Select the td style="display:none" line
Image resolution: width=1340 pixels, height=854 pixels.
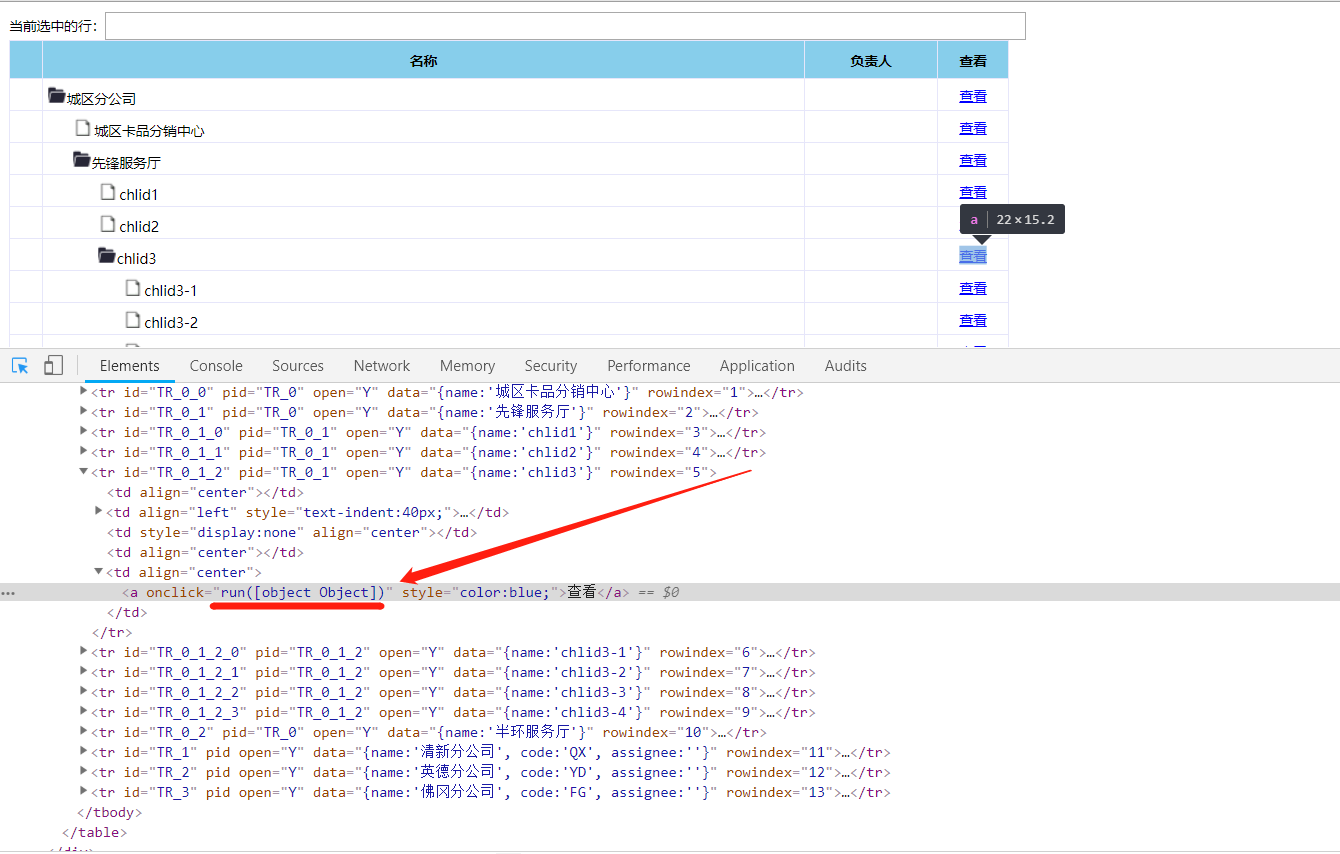[x=292, y=532]
